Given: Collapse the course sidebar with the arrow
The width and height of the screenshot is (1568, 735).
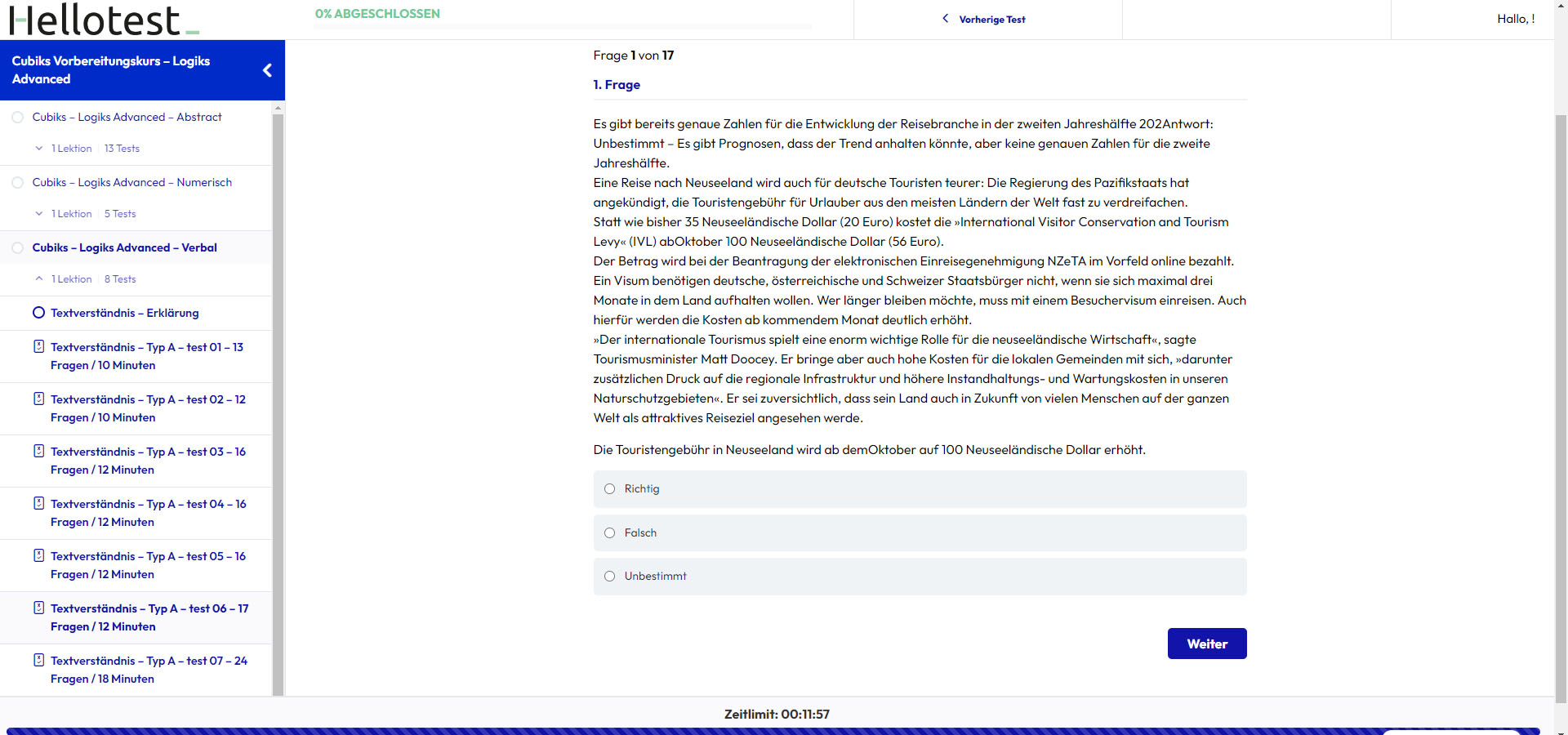Looking at the screenshot, I should click(x=267, y=70).
